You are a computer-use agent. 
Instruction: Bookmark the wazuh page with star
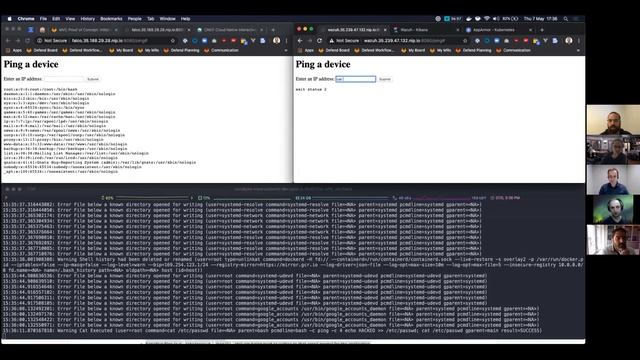(x=465, y=41)
